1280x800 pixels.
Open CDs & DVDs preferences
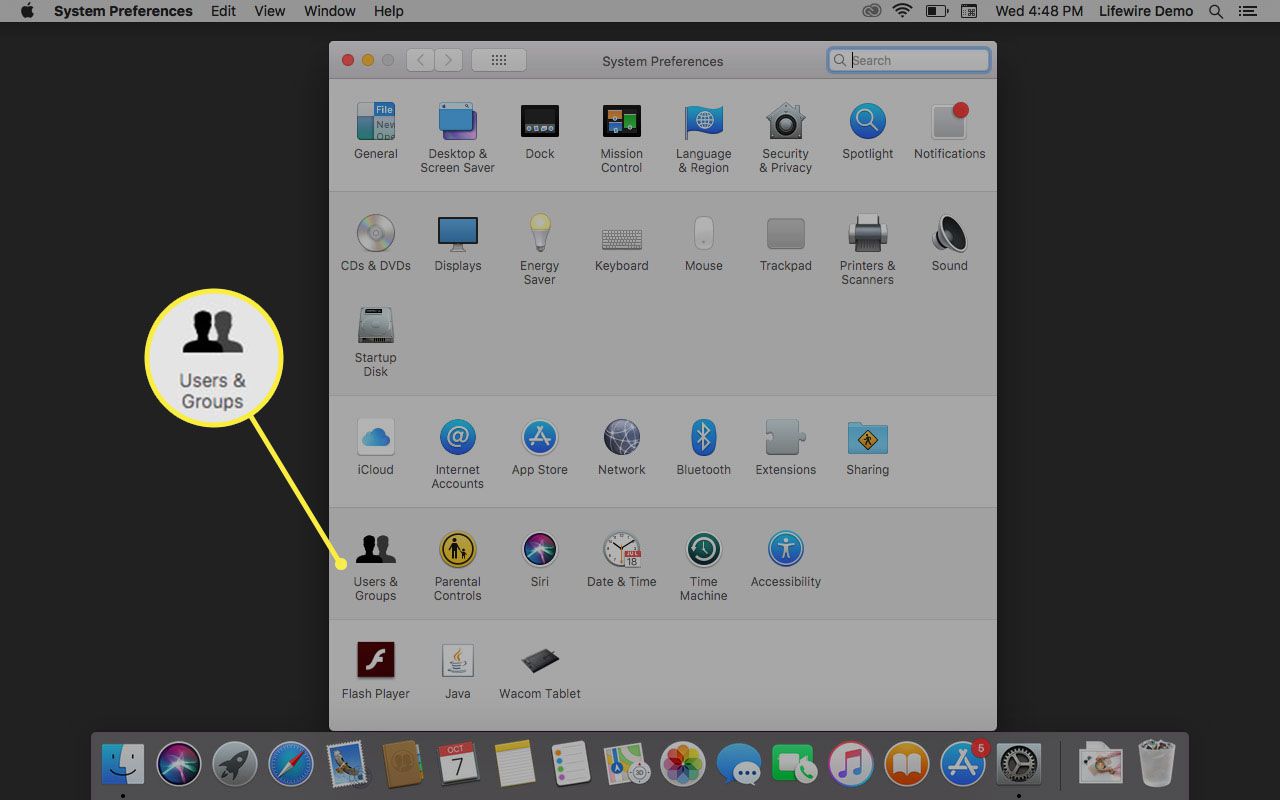(376, 242)
